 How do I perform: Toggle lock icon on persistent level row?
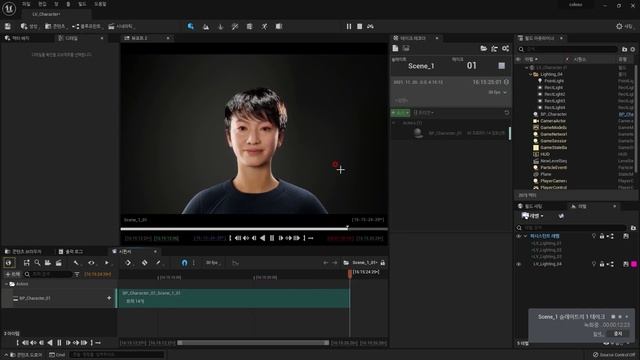tap(602, 236)
